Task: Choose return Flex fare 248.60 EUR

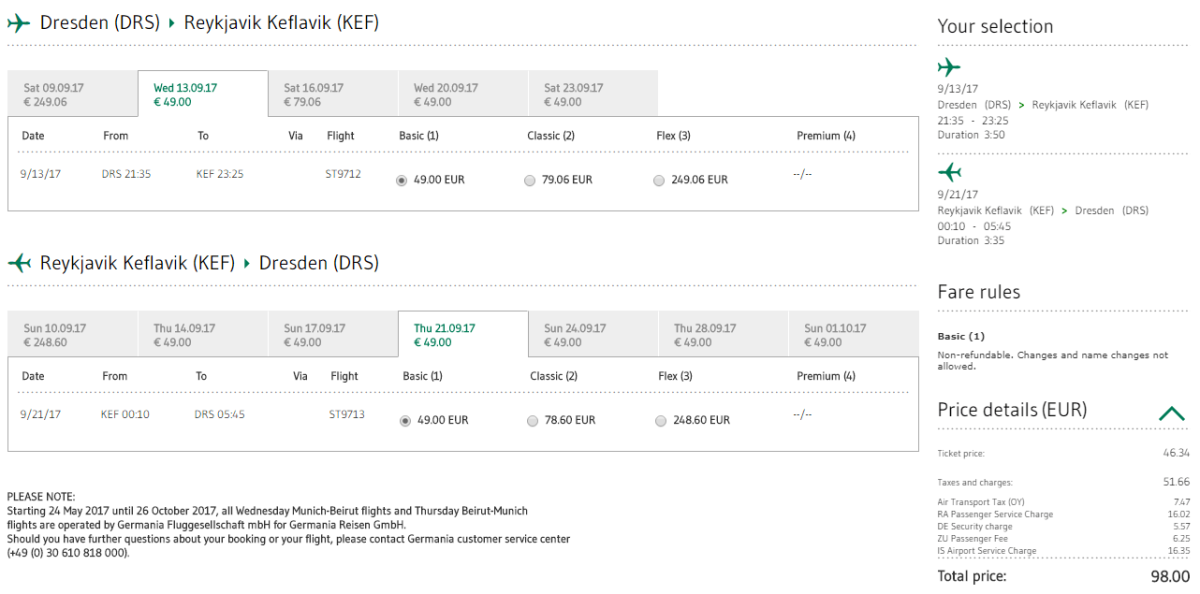Action: [660, 421]
